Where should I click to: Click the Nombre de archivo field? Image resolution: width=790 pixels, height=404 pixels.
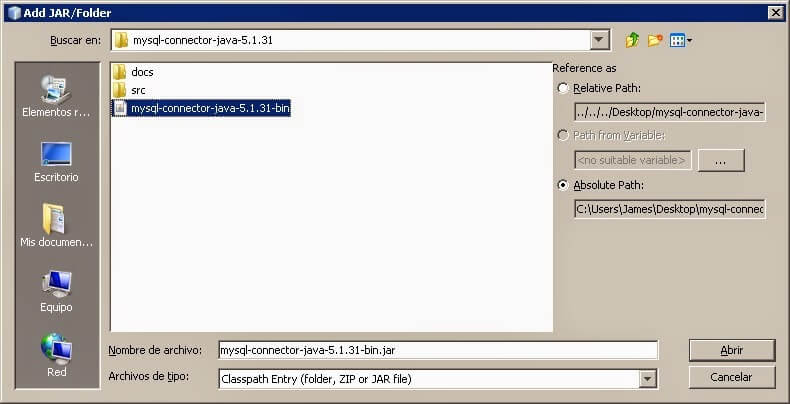[x=438, y=350]
